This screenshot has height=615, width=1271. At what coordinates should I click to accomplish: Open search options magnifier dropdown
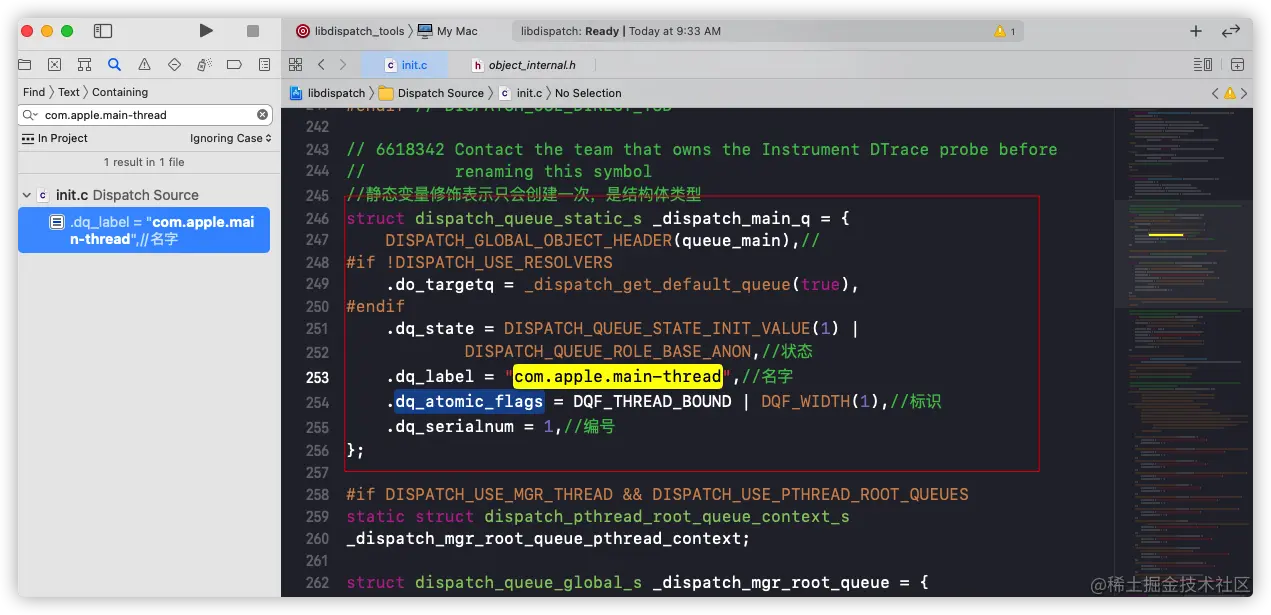[x=32, y=115]
